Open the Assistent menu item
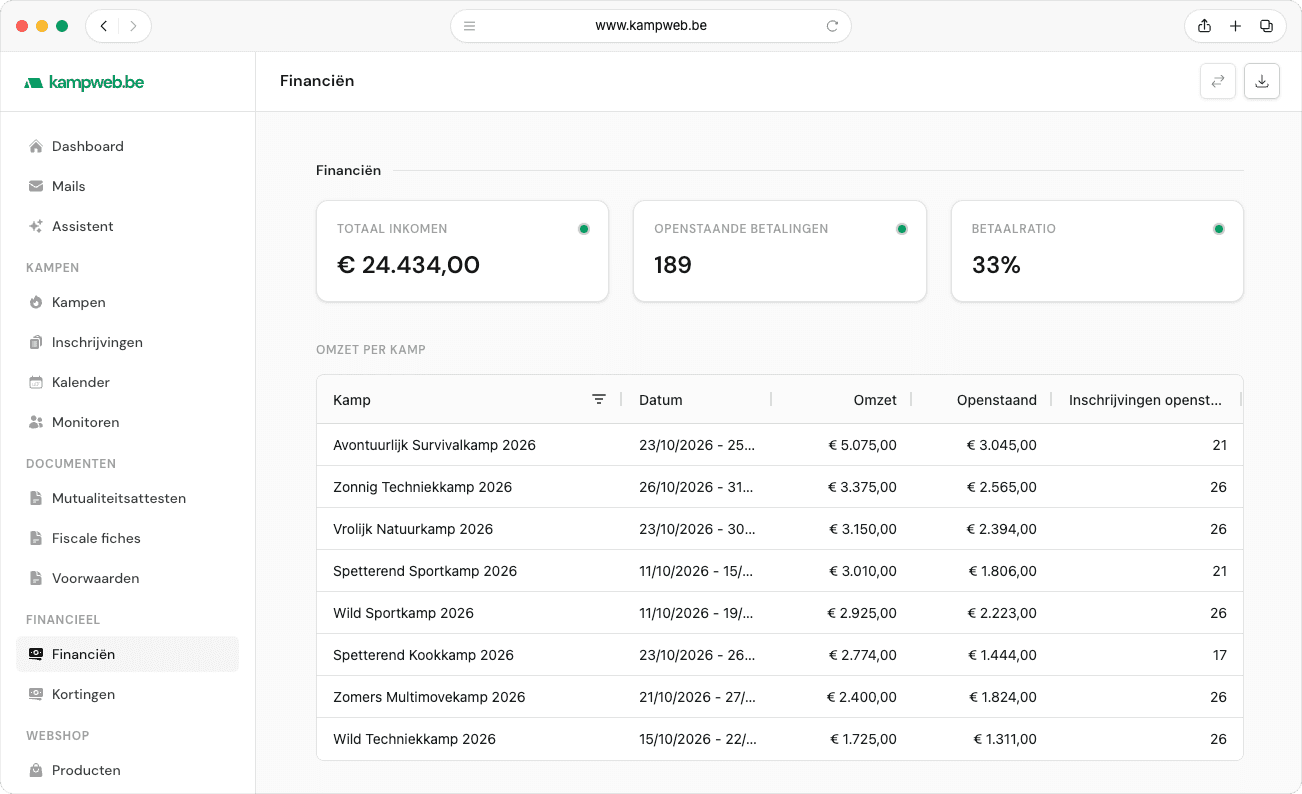The width and height of the screenshot is (1302, 794). [x=127, y=226]
